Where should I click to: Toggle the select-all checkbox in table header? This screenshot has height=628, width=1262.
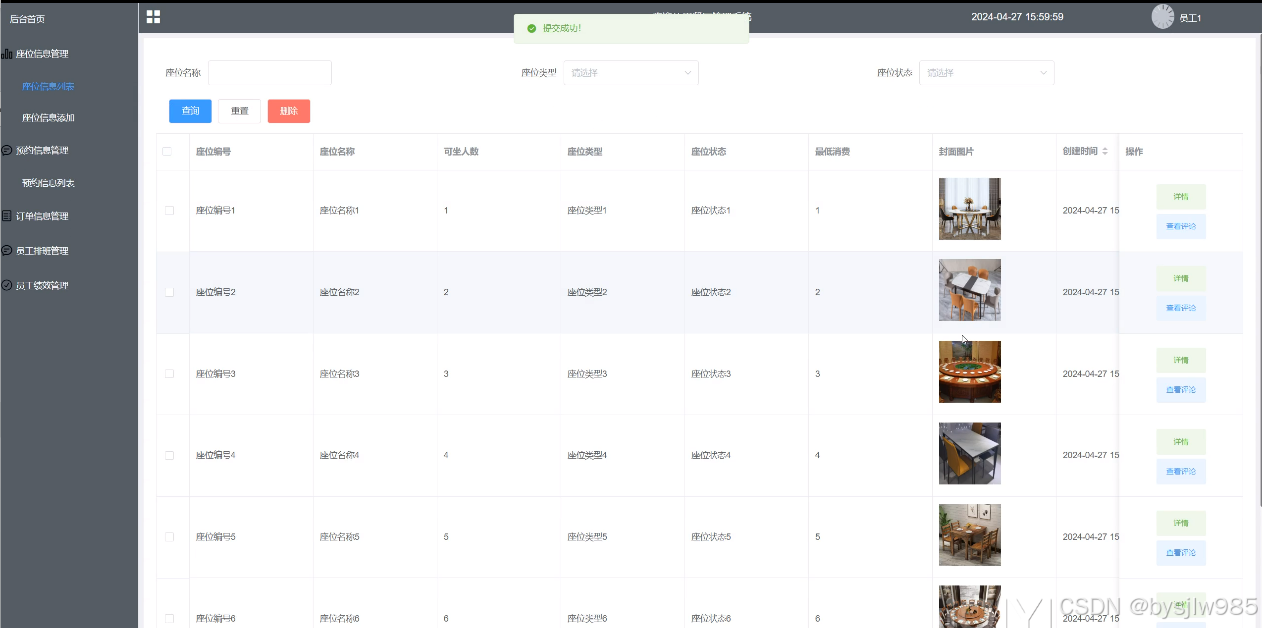(x=167, y=152)
